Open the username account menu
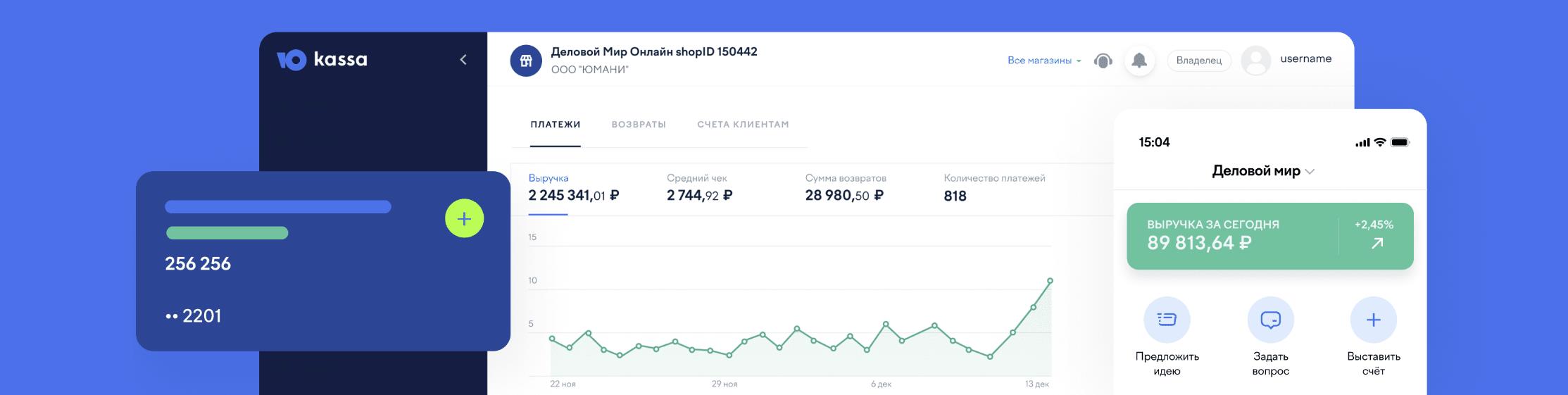Image resolution: width=1568 pixels, height=395 pixels. coord(1305,59)
